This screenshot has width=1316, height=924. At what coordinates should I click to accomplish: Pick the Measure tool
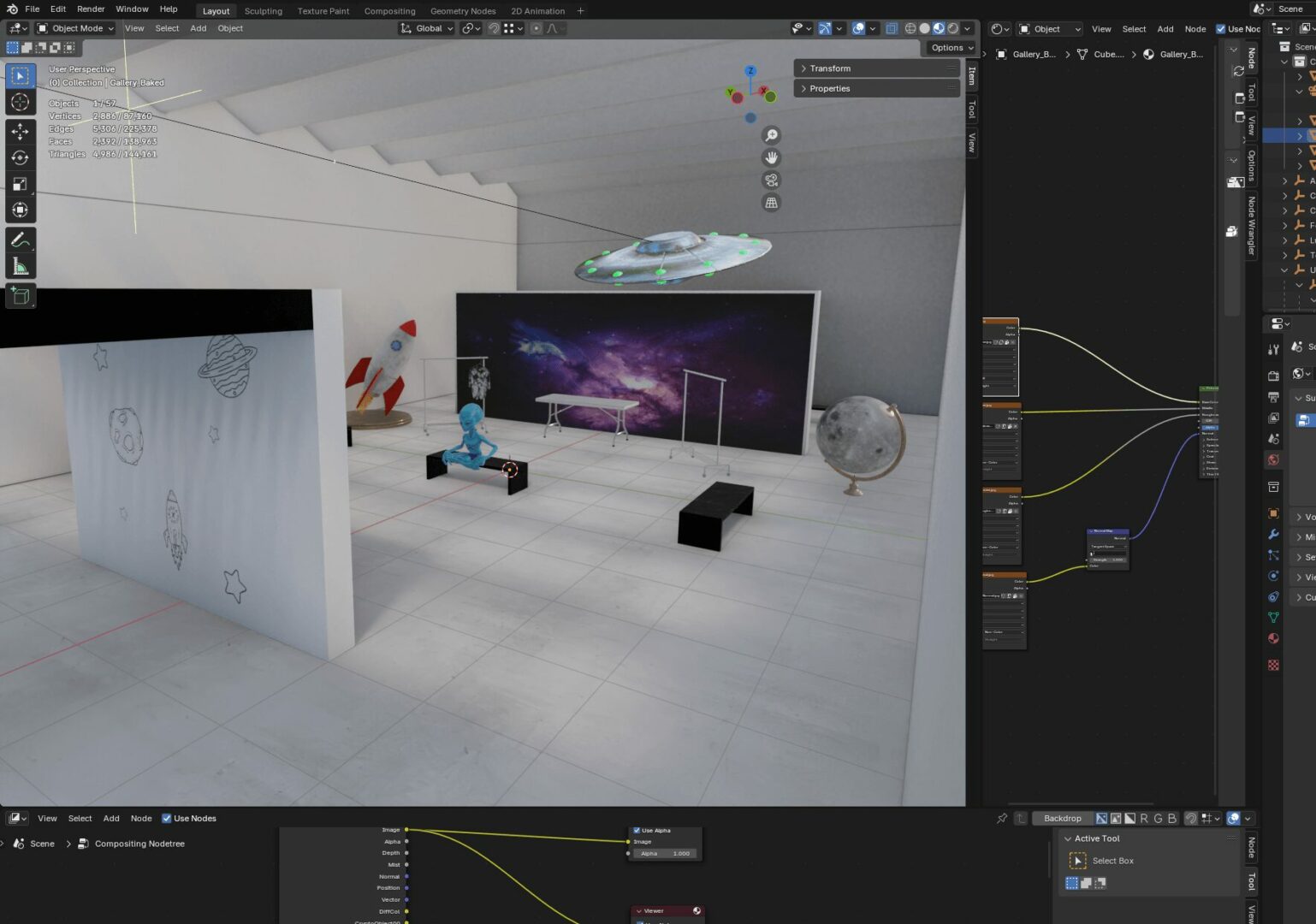[20, 267]
